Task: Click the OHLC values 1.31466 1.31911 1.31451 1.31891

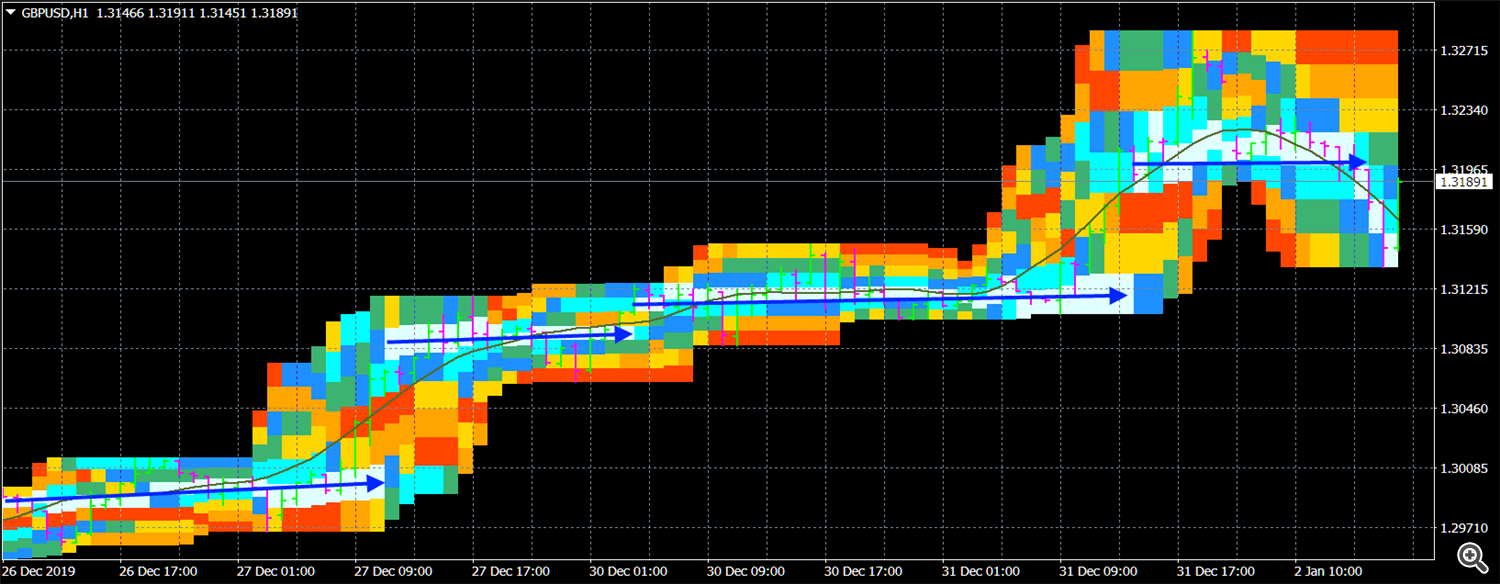Action: point(197,12)
